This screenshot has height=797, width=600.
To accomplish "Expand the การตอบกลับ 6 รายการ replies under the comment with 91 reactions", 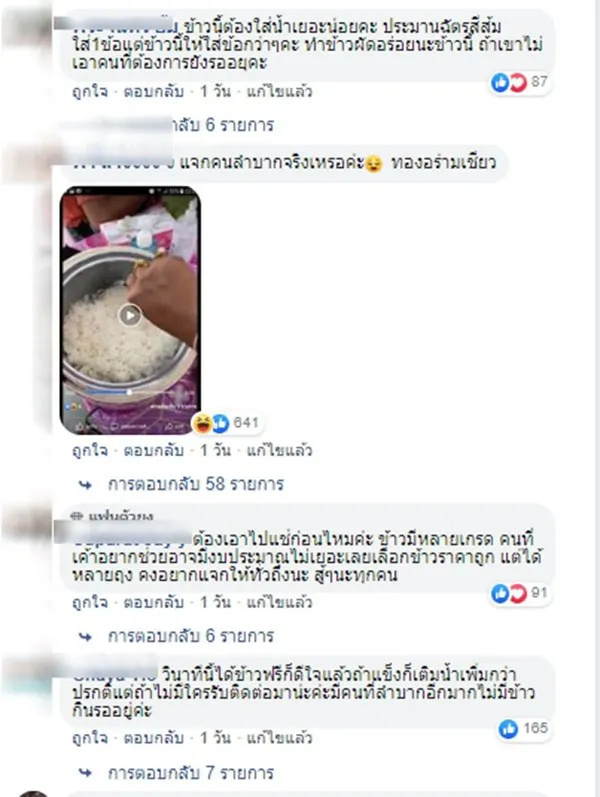I will click(191, 636).
